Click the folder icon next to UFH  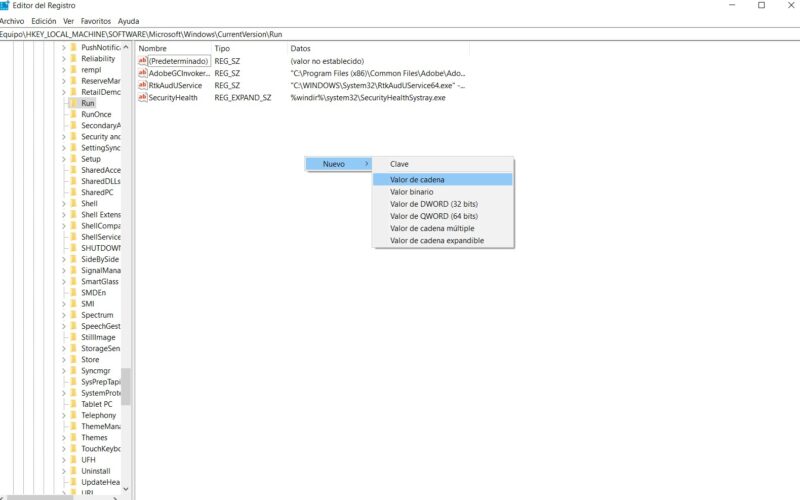pyautogui.click(x=73, y=460)
